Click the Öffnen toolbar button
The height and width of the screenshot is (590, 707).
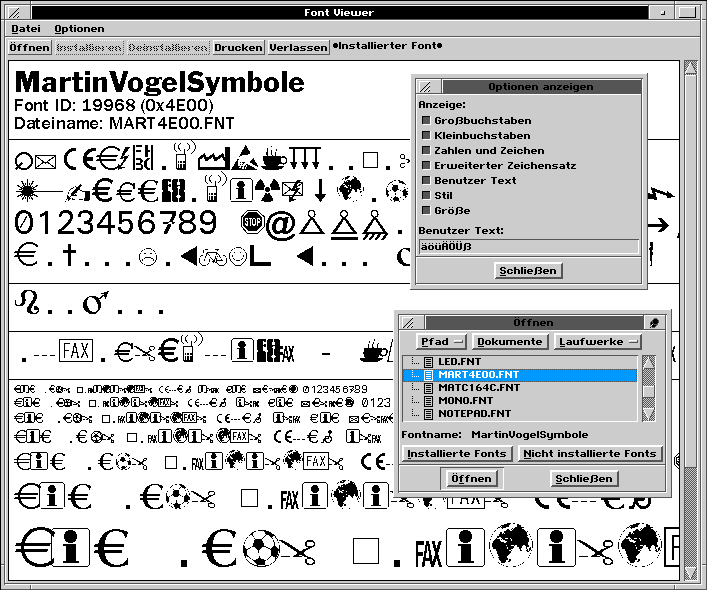click(x=30, y=47)
